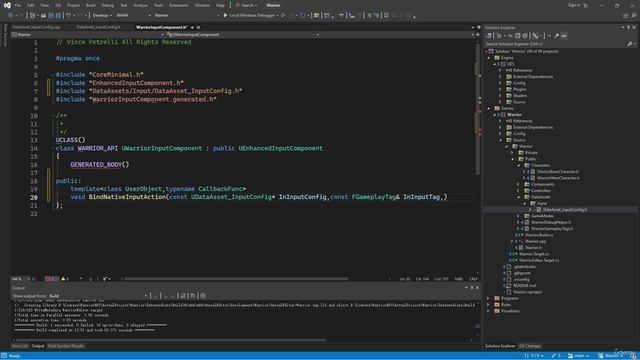Click the editor horizontal scrollbar
Screen dimensions: 640x360
[x=236, y=279]
